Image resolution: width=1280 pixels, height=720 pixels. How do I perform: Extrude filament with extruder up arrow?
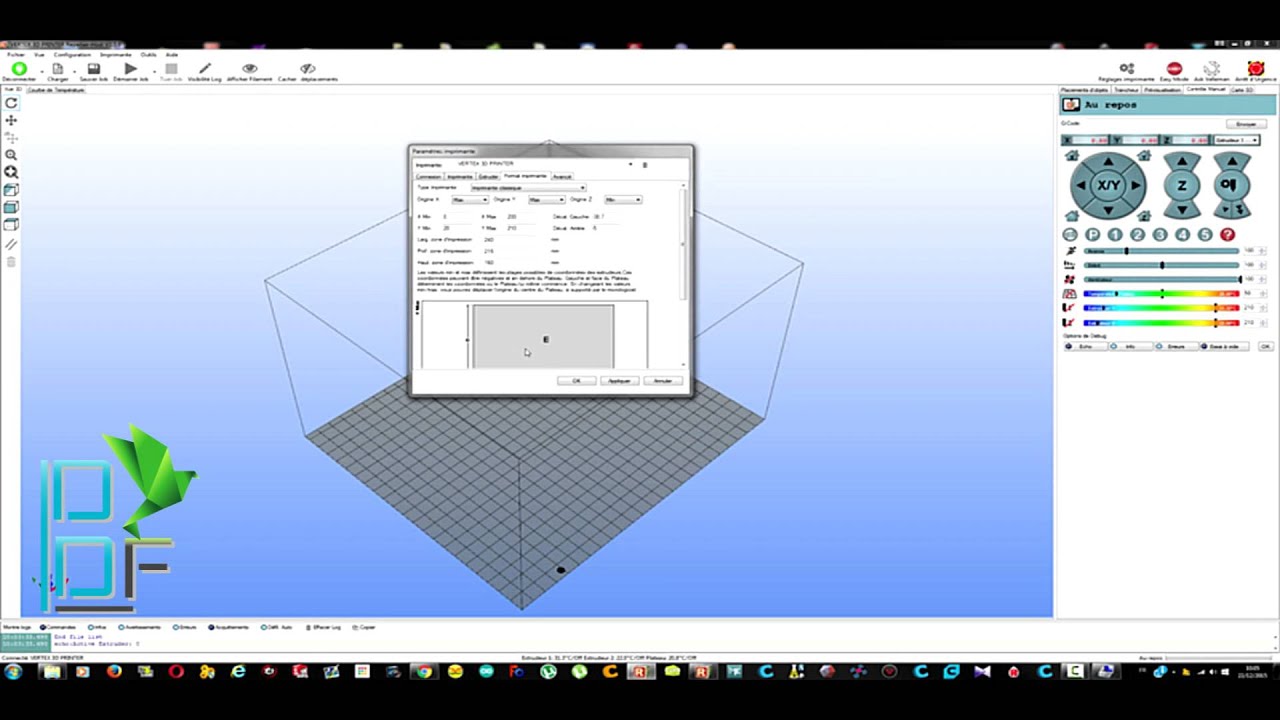pos(1231,161)
